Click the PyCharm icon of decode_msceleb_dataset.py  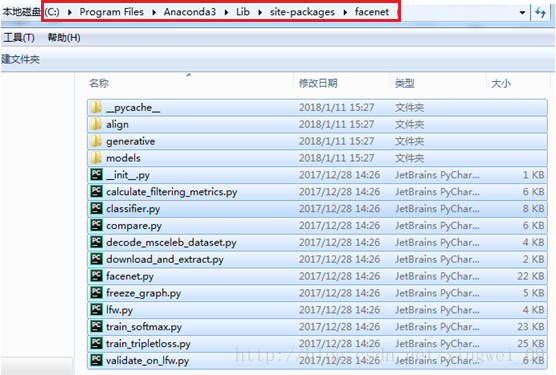click(96, 242)
